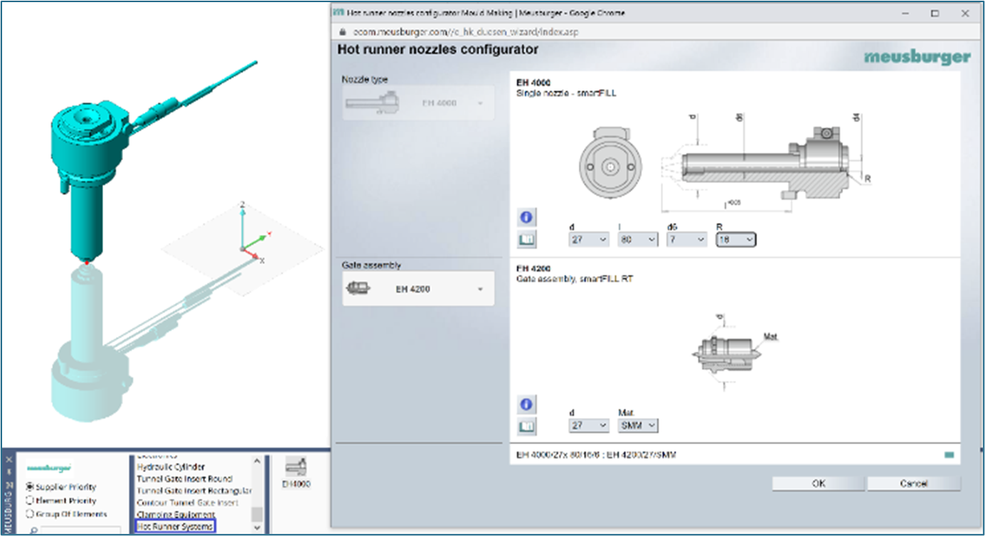The height and width of the screenshot is (536, 985).
Task: Expand the R radius dropdown
Action: 735,240
